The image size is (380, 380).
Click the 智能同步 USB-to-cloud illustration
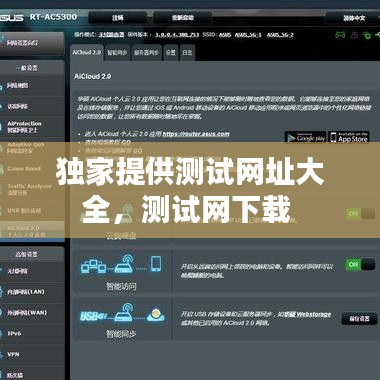click(x=122, y=313)
